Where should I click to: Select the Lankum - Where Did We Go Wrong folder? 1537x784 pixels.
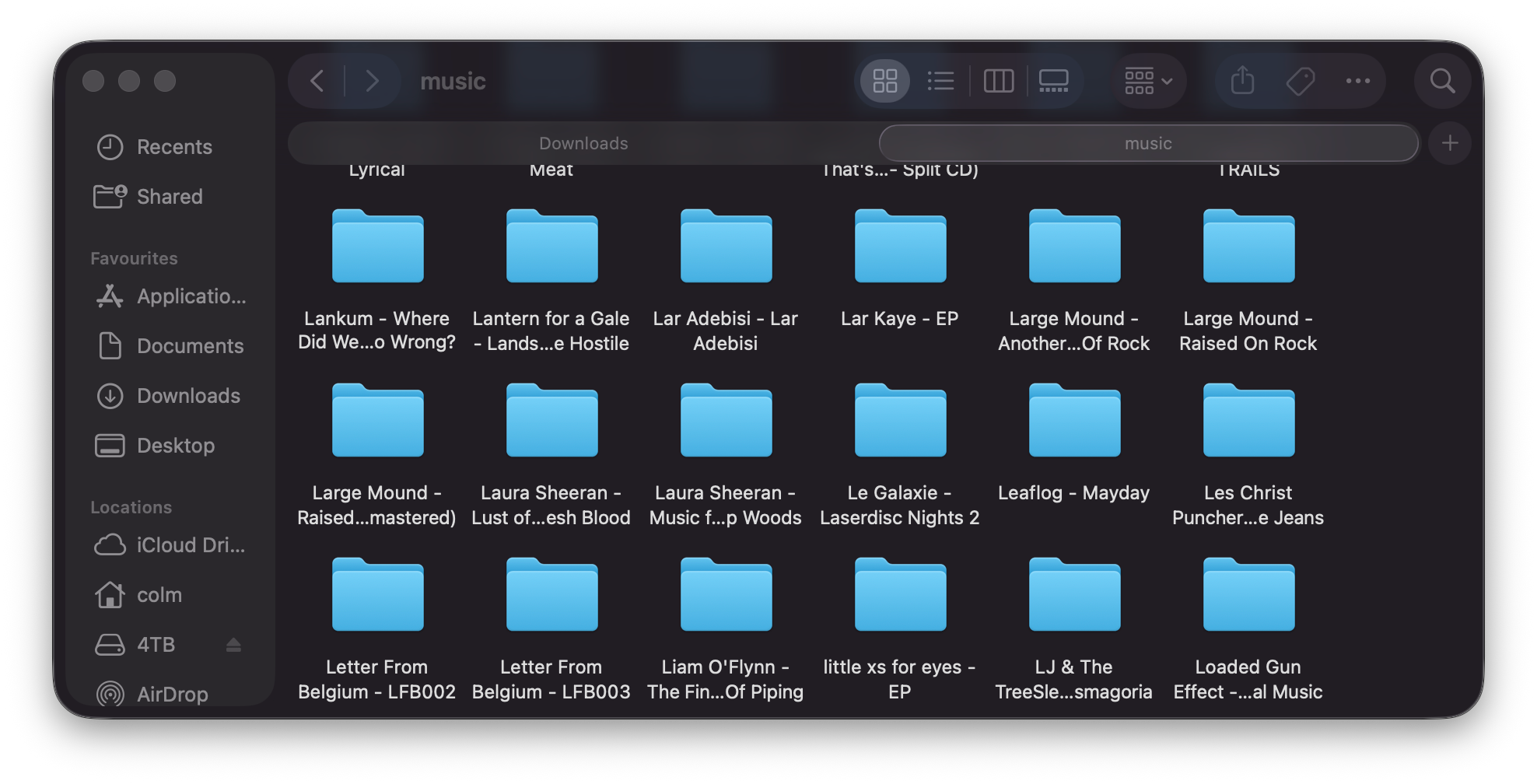[x=378, y=246]
